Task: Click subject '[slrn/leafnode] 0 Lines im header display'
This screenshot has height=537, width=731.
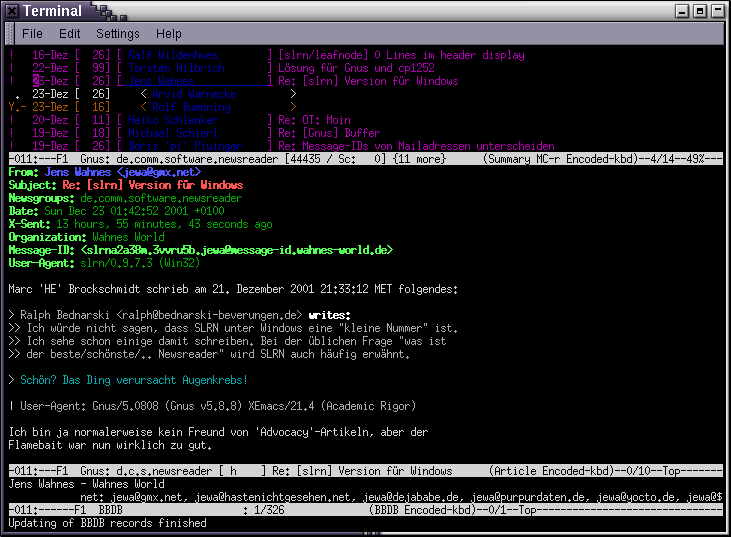Action: pos(401,55)
